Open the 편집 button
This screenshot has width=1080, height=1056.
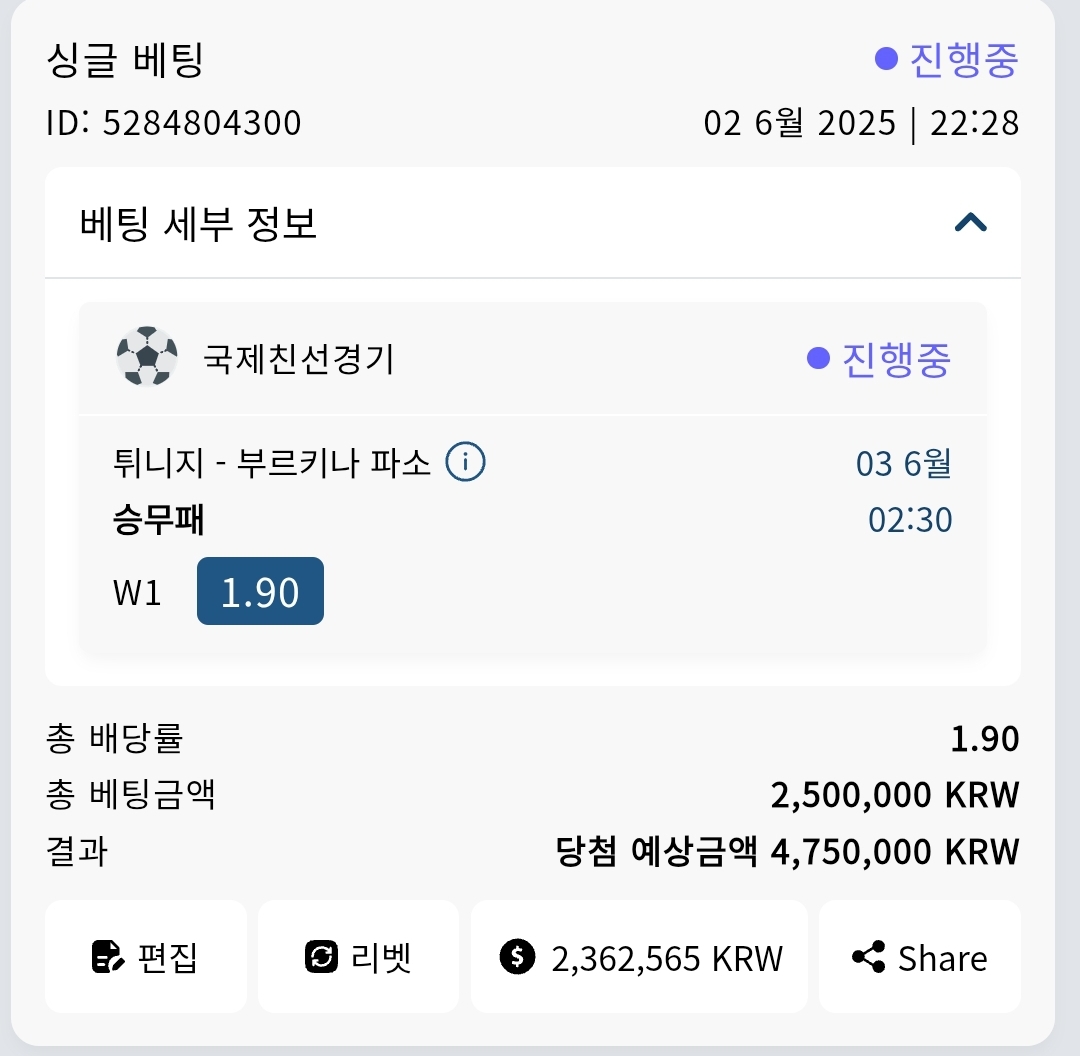click(x=146, y=957)
